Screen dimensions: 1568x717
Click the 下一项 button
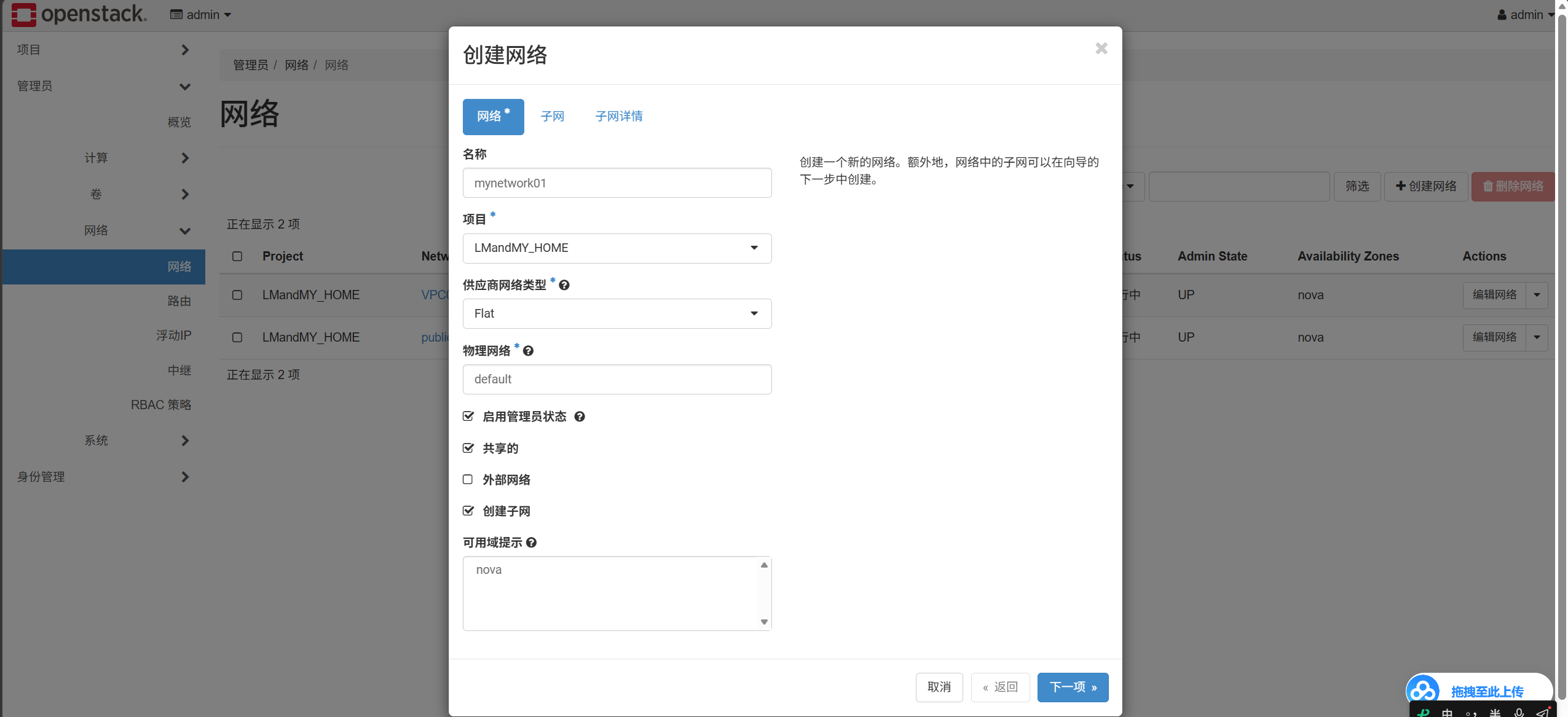[x=1073, y=687]
